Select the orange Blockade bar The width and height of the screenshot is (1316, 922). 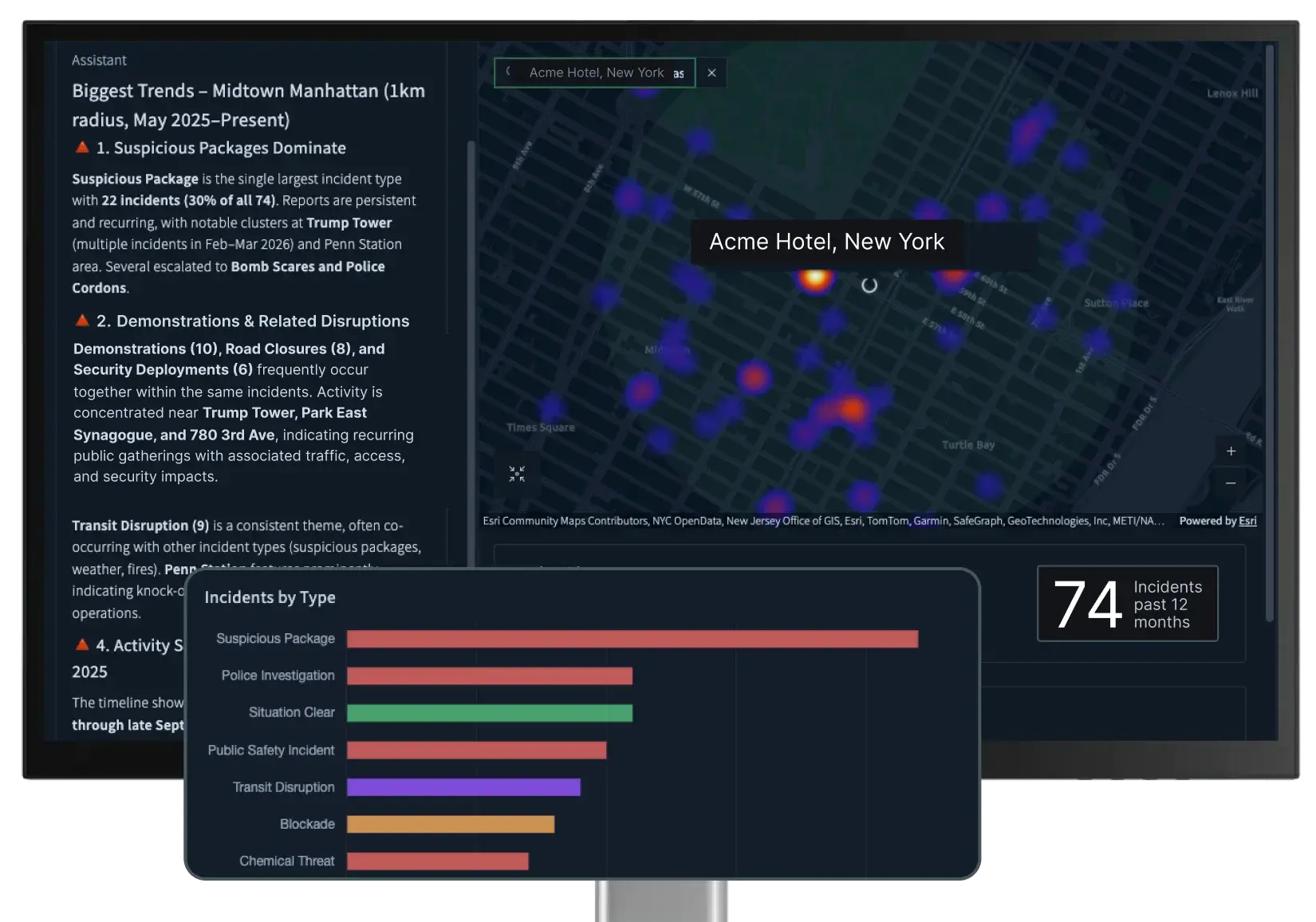pyautogui.click(x=451, y=824)
